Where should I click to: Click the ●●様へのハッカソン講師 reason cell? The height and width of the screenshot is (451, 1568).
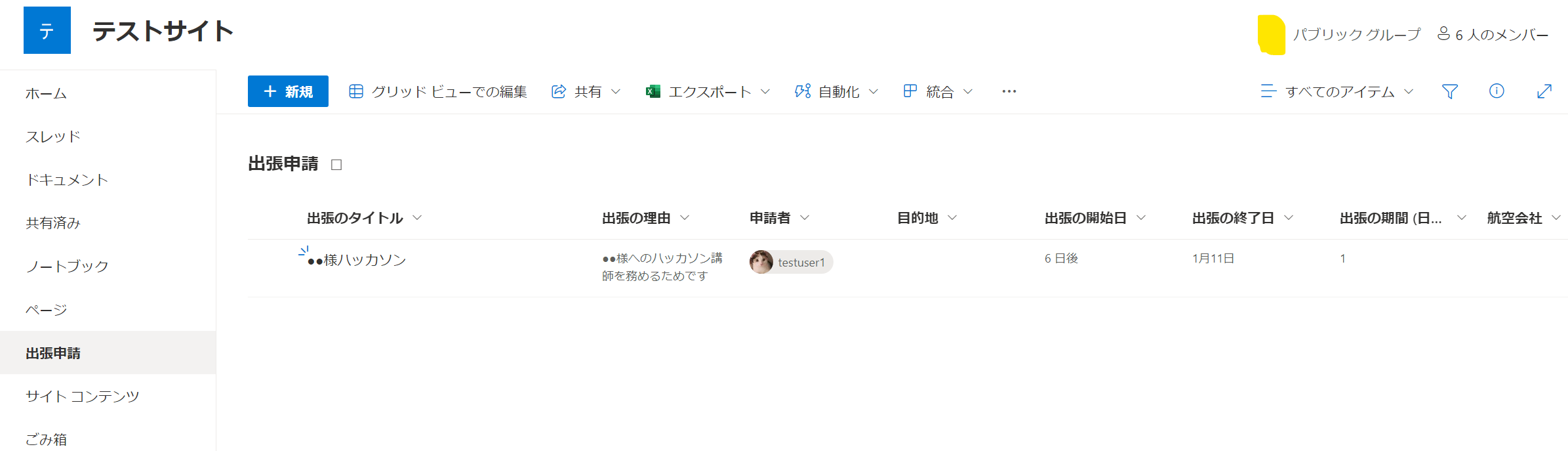(x=662, y=267)
